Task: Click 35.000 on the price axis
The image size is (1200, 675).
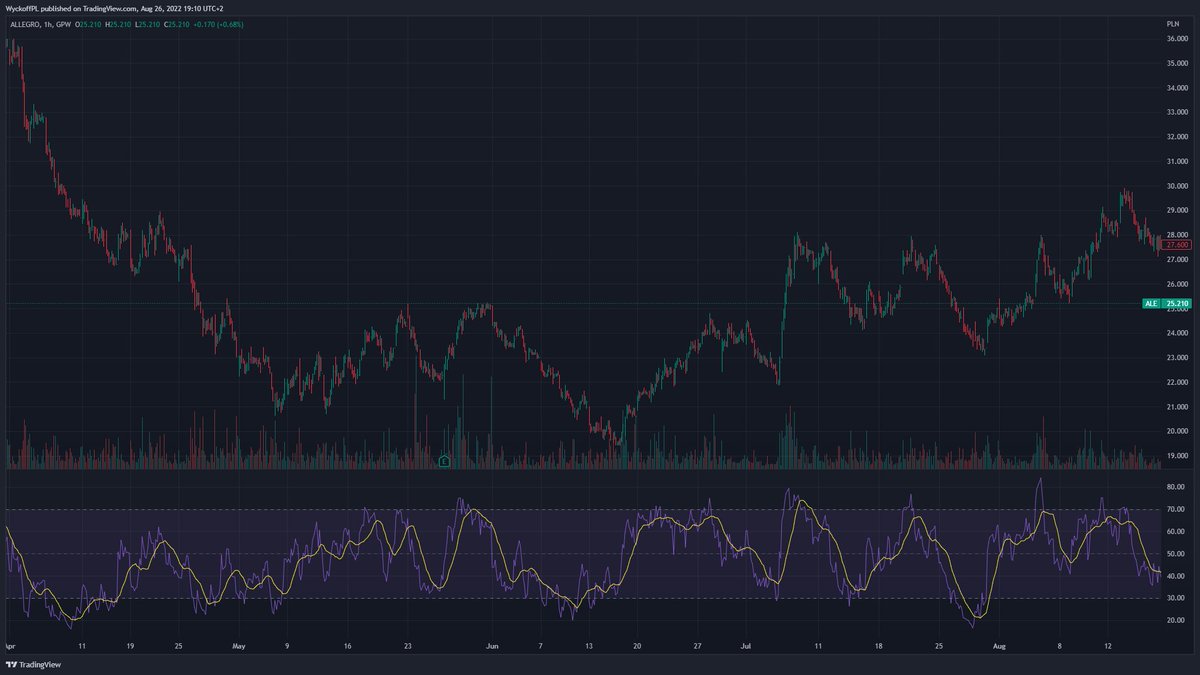Action: click(x=1176, y=63)
